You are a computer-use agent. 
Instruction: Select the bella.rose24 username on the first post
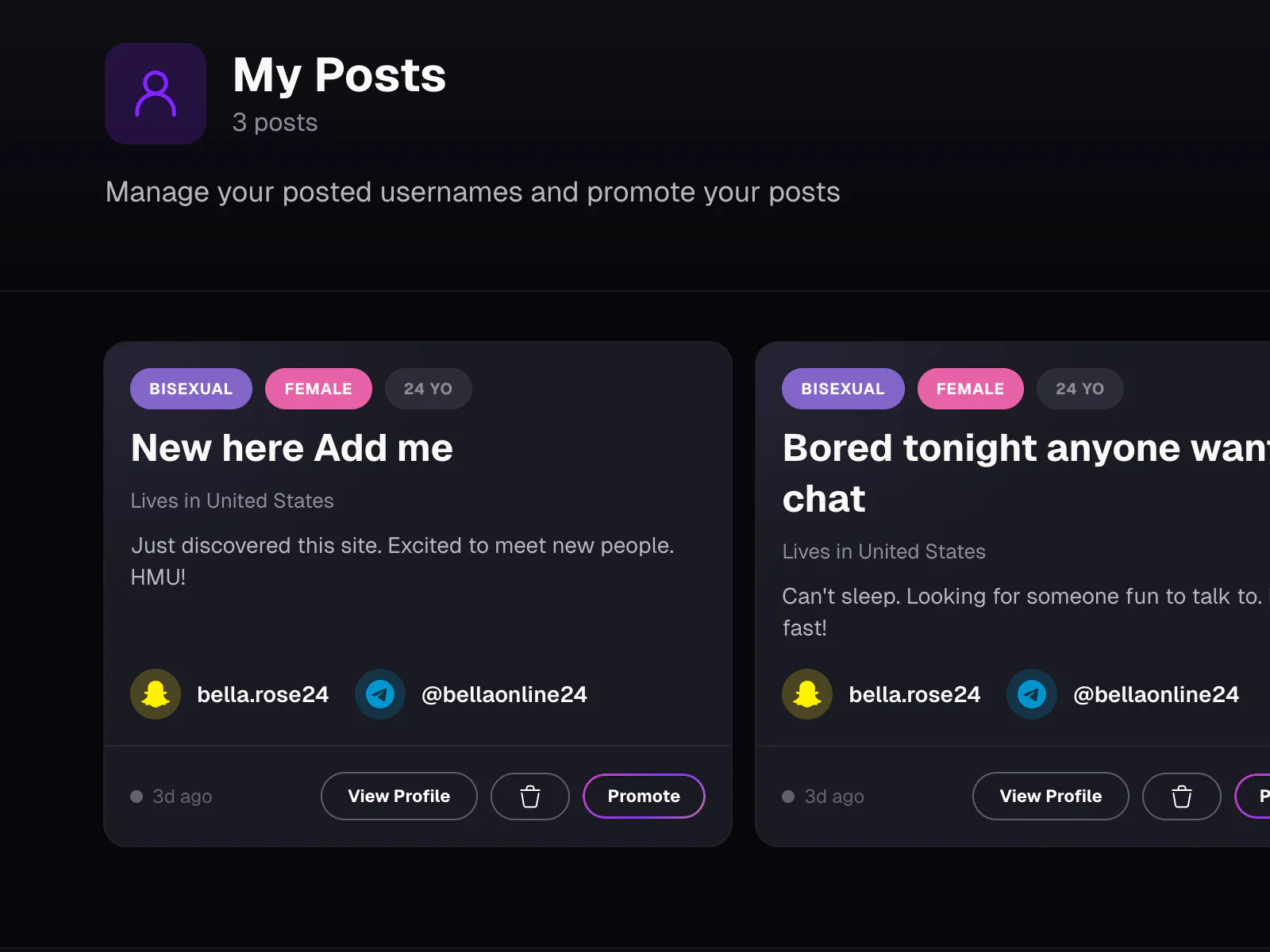[x=263, y=694]
